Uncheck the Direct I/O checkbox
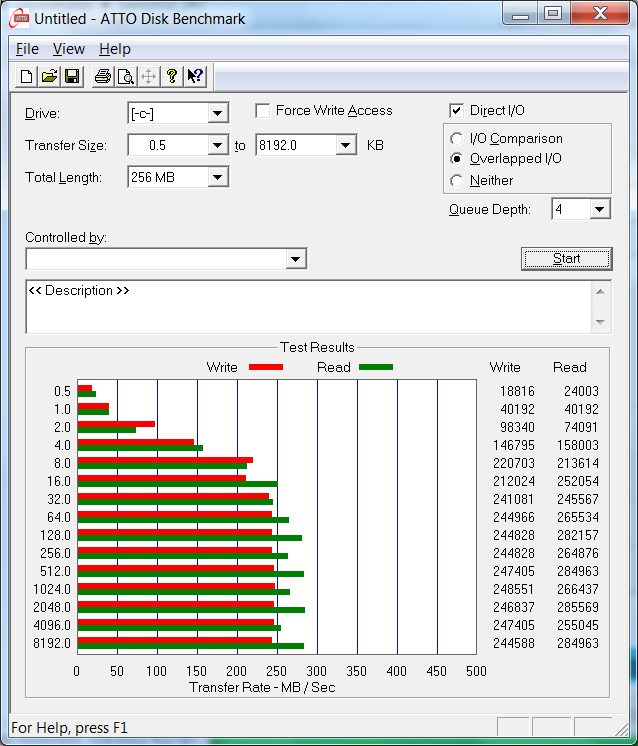The height and width of the screenshot is (746, 638). [456, 111]
